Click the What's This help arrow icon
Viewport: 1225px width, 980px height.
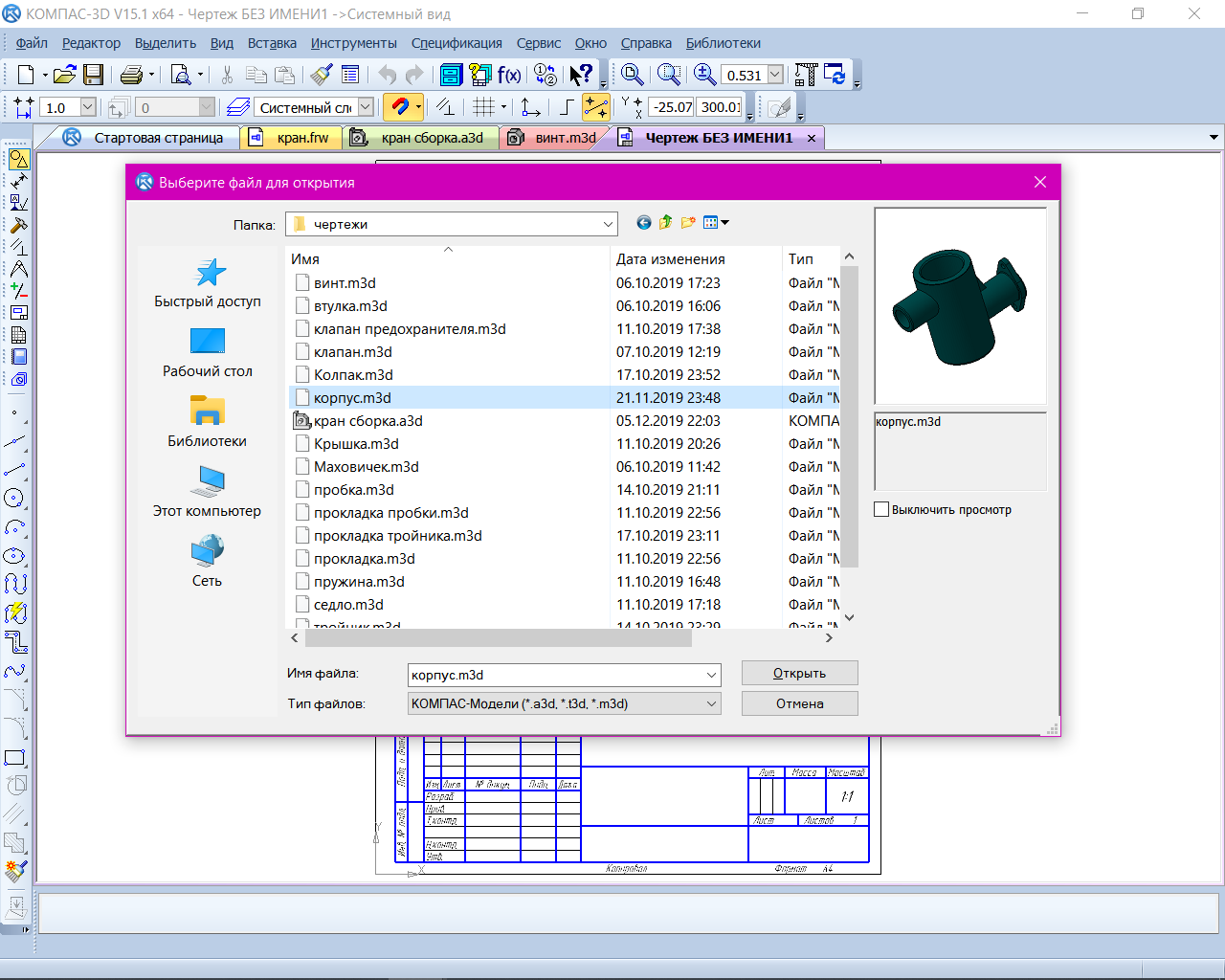[581, 75]
